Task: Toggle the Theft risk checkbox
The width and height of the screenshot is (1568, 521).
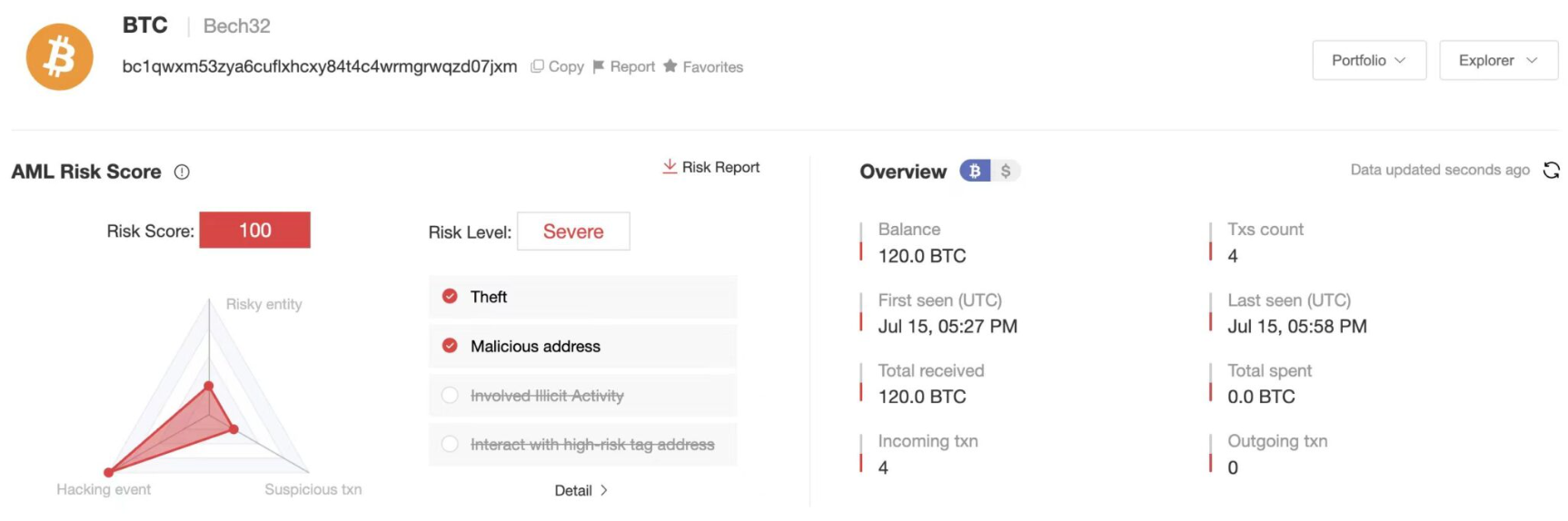Action: 450,297
